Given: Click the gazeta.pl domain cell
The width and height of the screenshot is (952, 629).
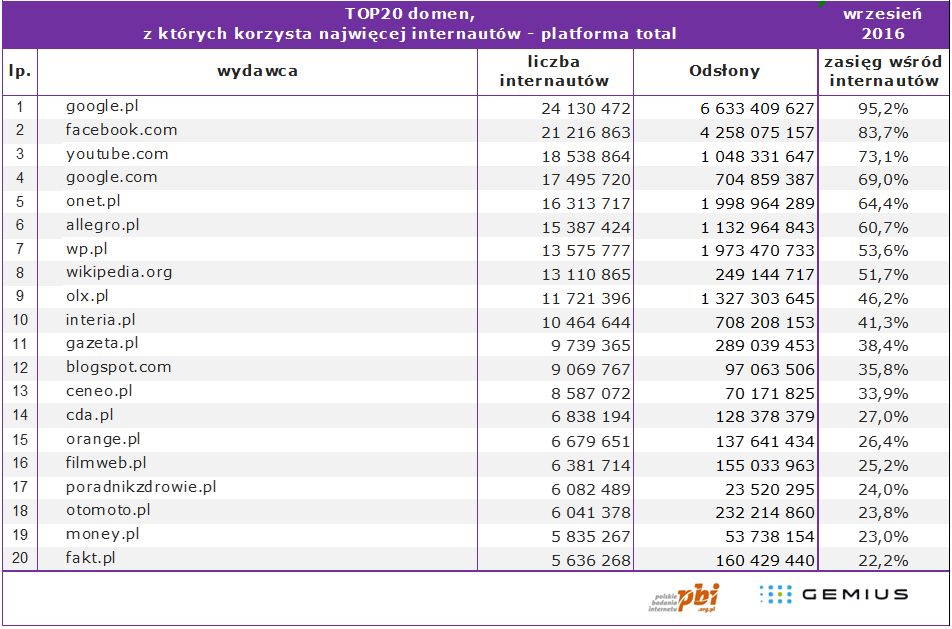Looking at the screenshot, I should [x=102, y=344].
